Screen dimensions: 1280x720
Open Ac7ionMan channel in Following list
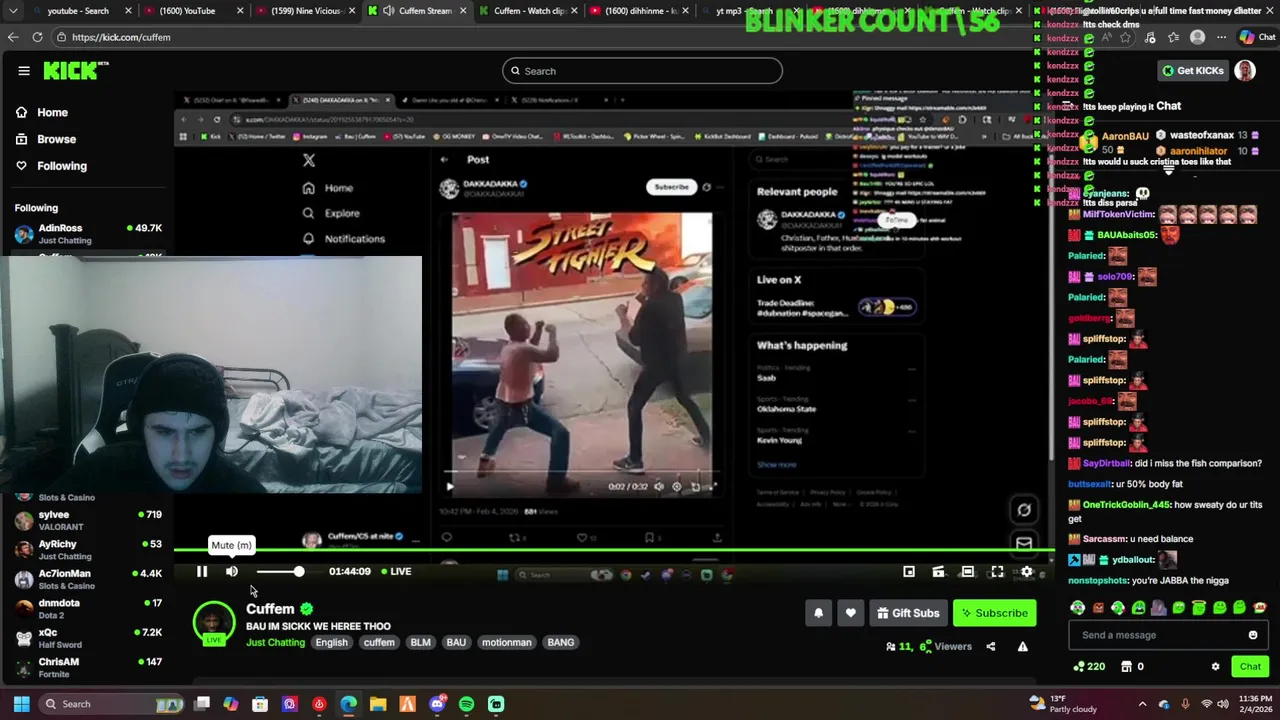(88, 579)
